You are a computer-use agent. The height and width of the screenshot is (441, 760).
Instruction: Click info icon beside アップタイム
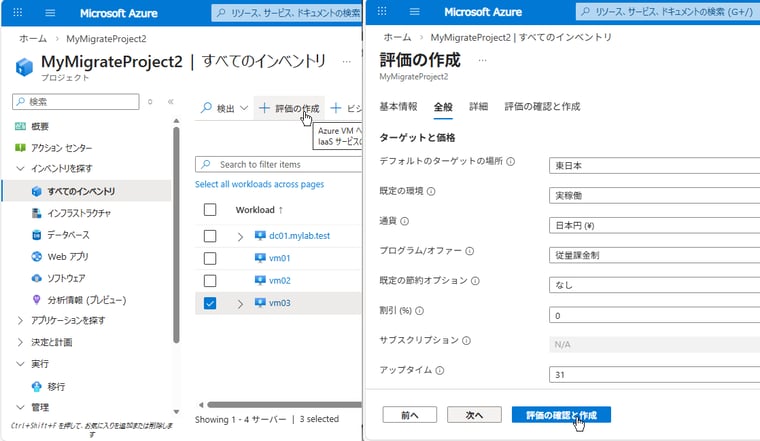click(440, 371)
